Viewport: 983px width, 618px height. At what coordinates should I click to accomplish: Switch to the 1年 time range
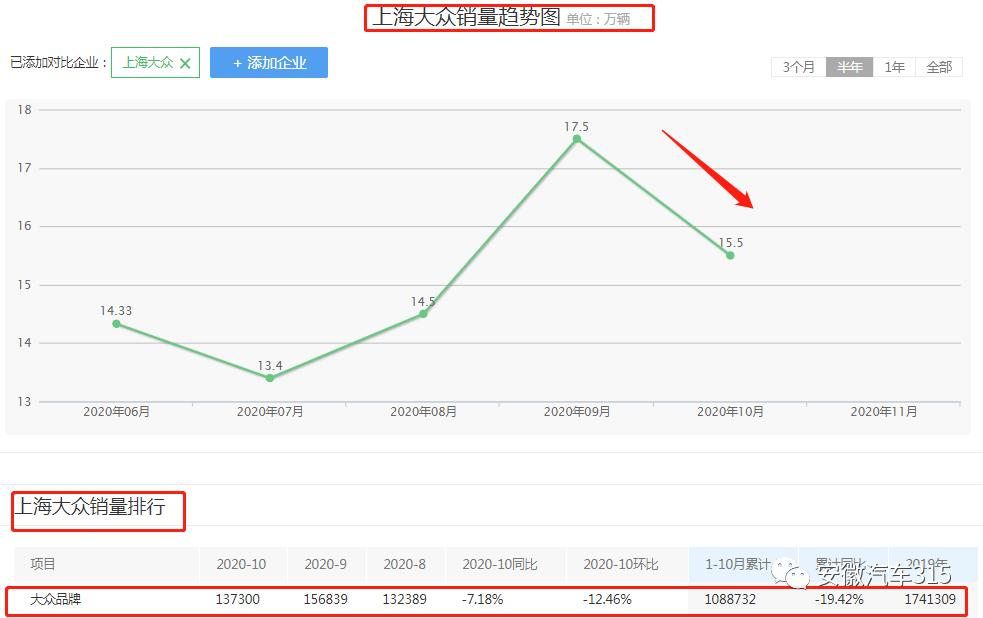893,67
